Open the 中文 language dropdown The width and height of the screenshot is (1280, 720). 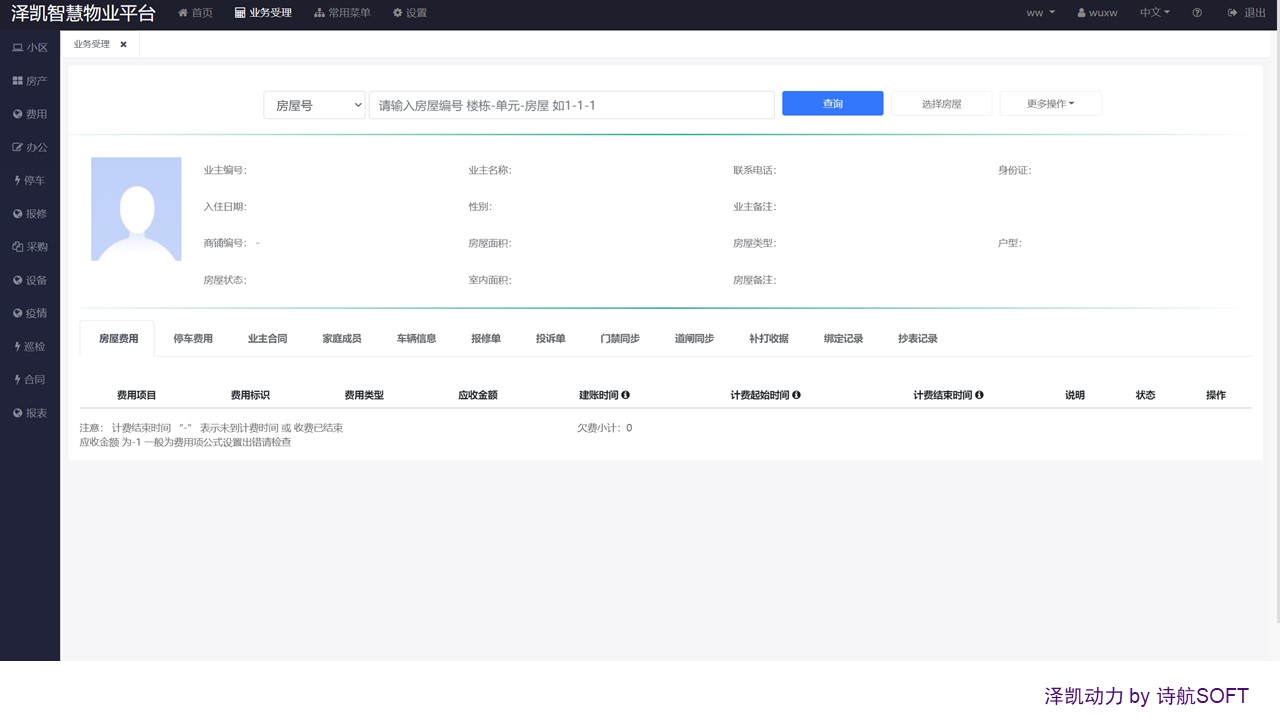point(1155,13)
